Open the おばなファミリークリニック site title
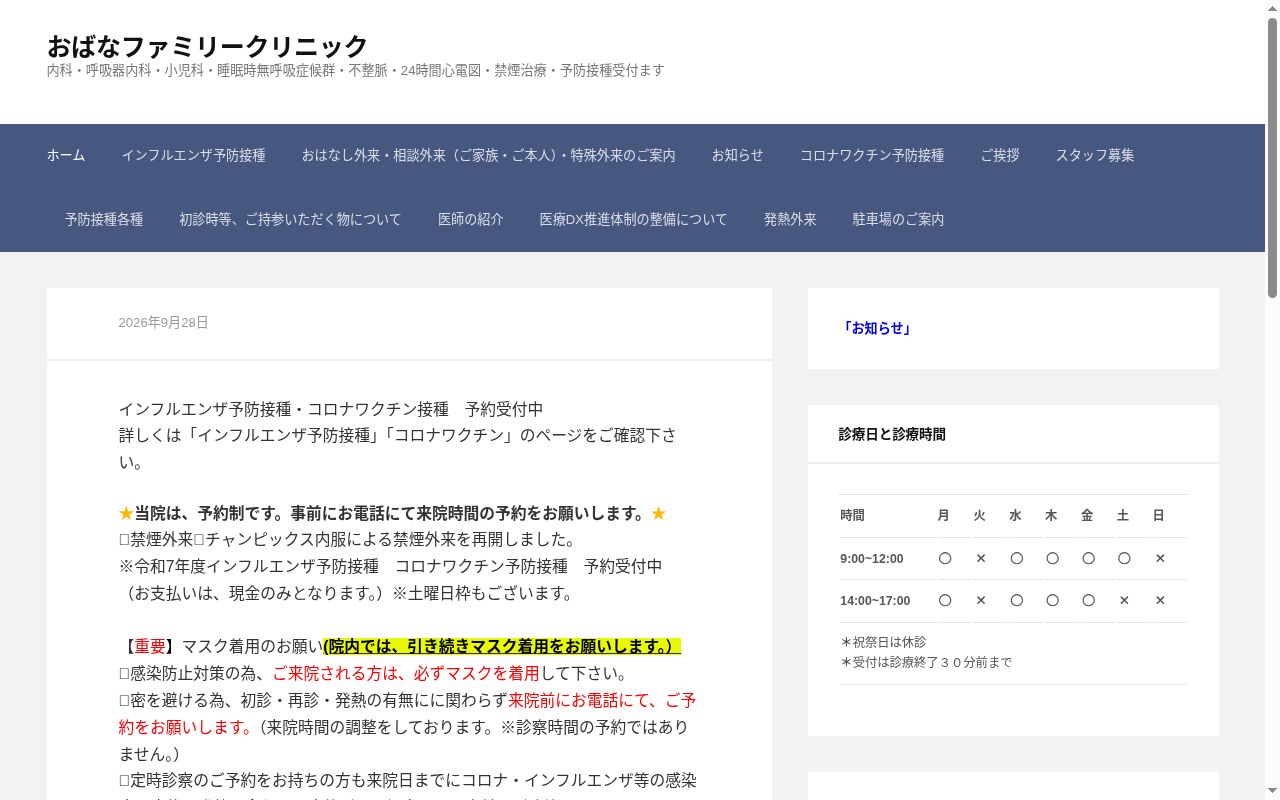Viewport: 1280px width, 800px height. [x=208, y=46]
